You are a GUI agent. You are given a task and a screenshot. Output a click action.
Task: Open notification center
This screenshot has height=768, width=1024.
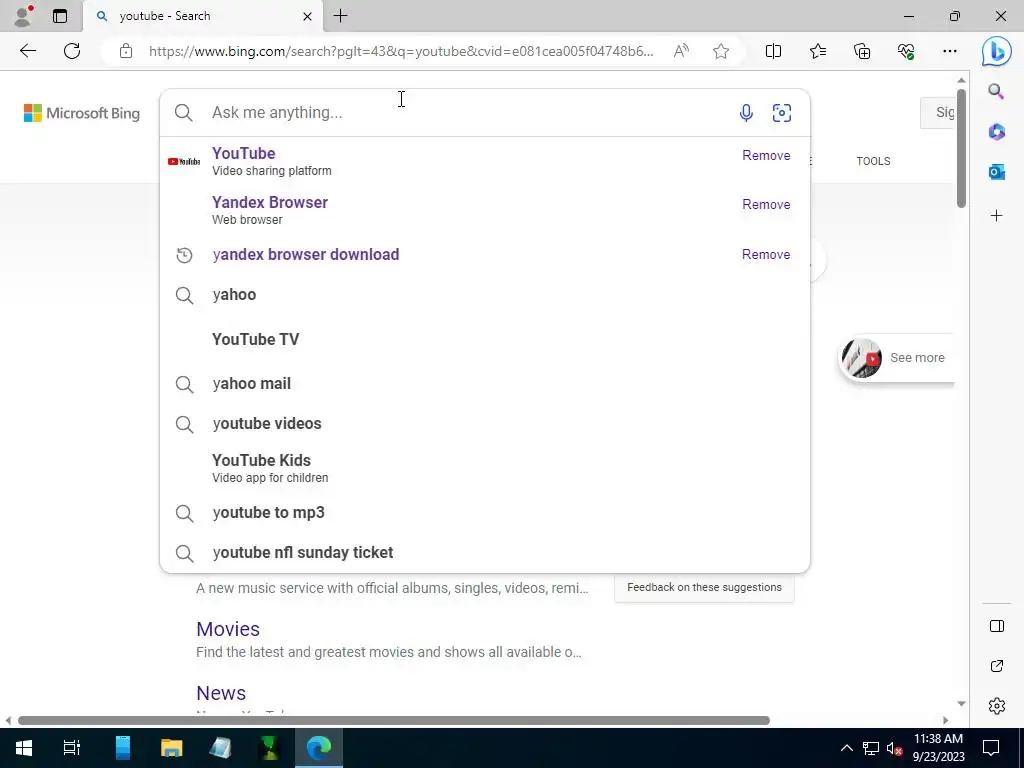click(x=991, y=748)
